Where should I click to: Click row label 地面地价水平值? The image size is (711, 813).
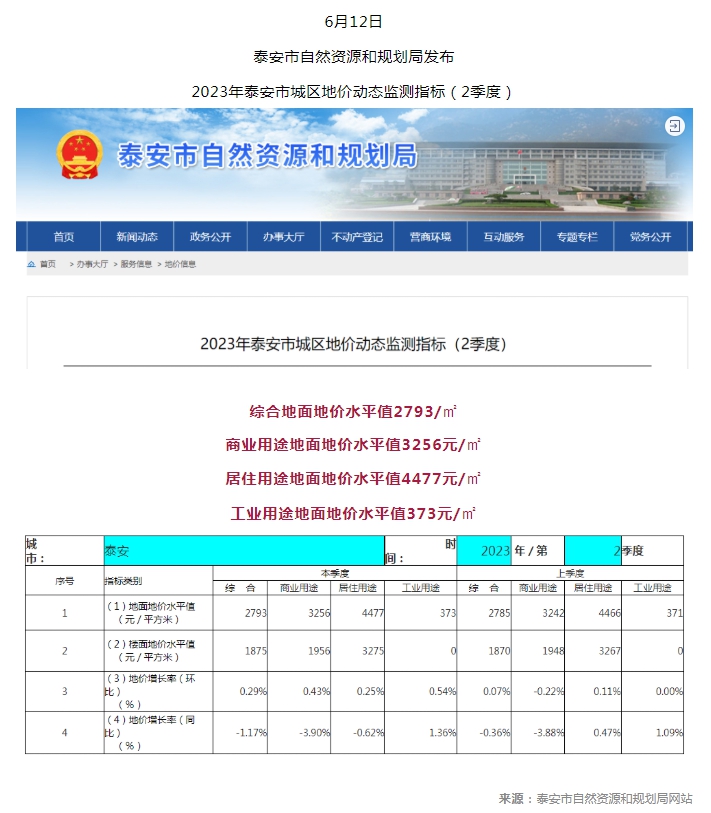(150, 613)
